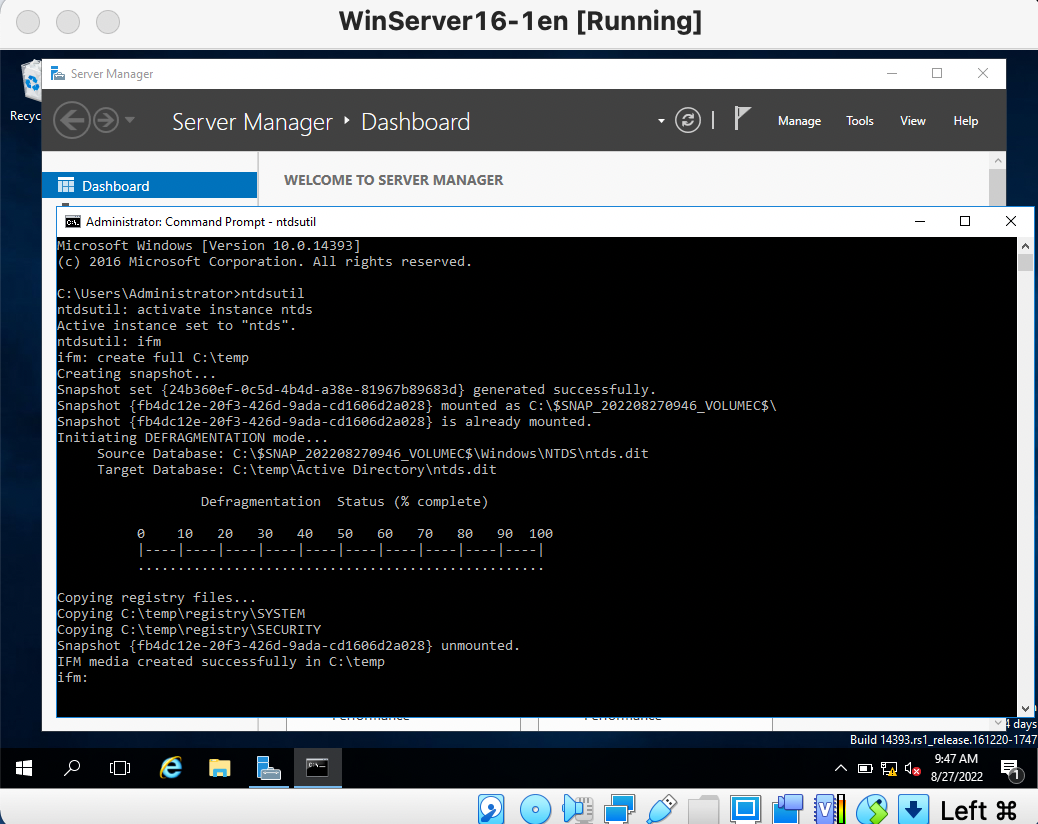Click VirtualBox hard disk activity indicator
Screen dimensions: 1038x824
491,809
